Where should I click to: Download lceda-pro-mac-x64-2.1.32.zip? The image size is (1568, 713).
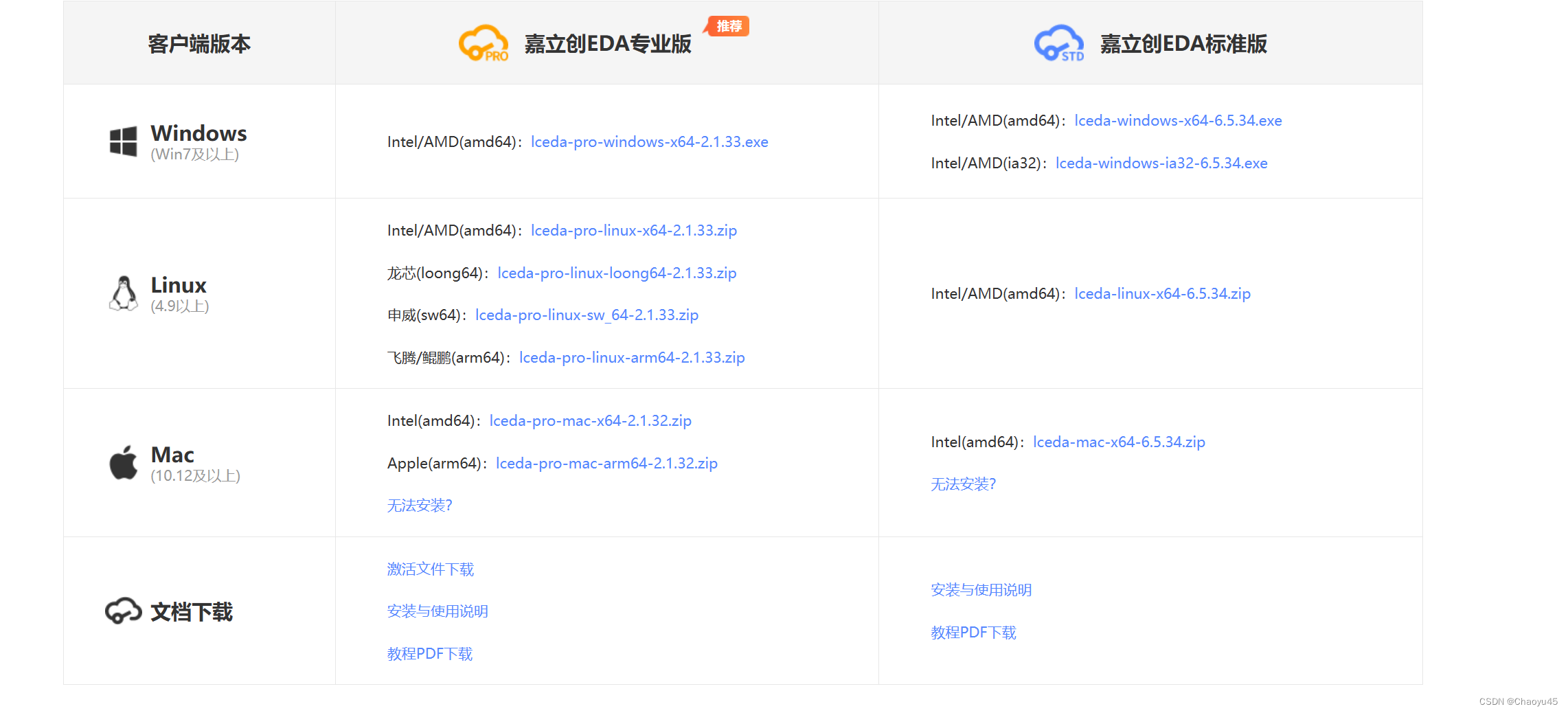[x=590, y=420]
